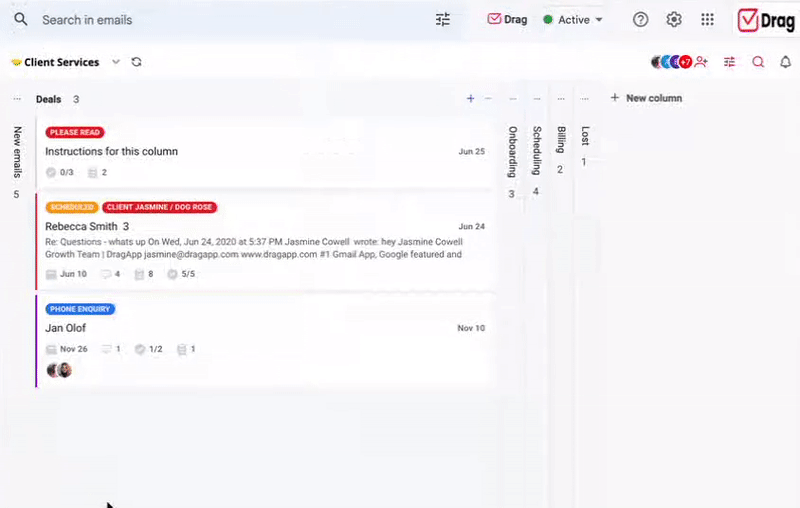Open the Billing column options dots
The width and height of the screenshot is (800, 508).
(561, 98)
